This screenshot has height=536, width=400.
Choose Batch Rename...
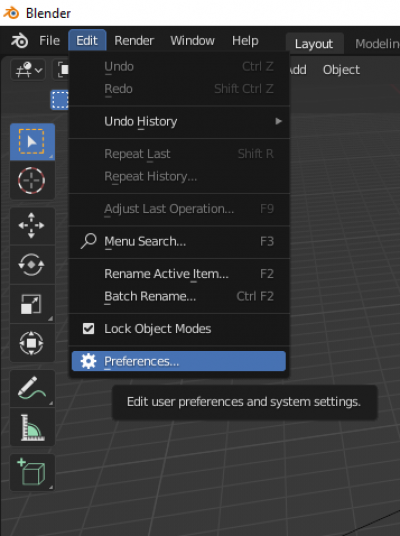179,296
